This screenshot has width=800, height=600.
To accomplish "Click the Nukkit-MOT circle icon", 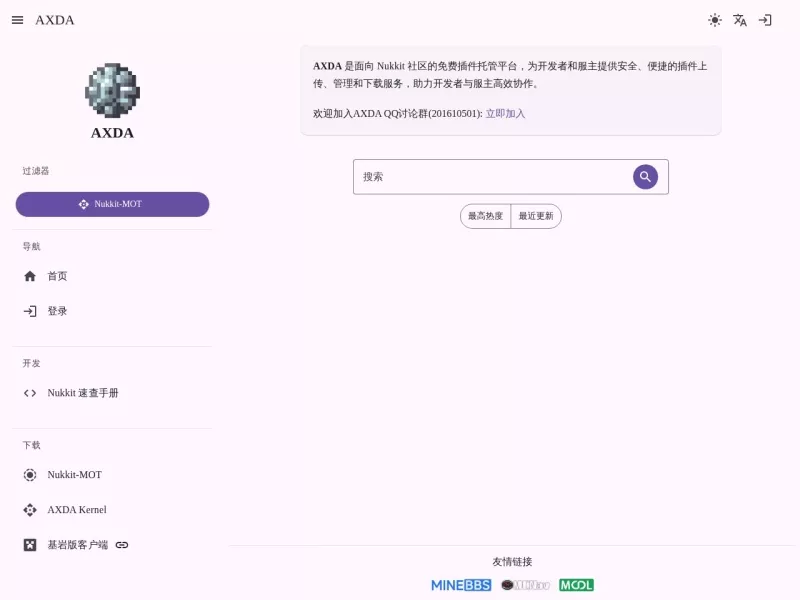I will pos(30,475).
